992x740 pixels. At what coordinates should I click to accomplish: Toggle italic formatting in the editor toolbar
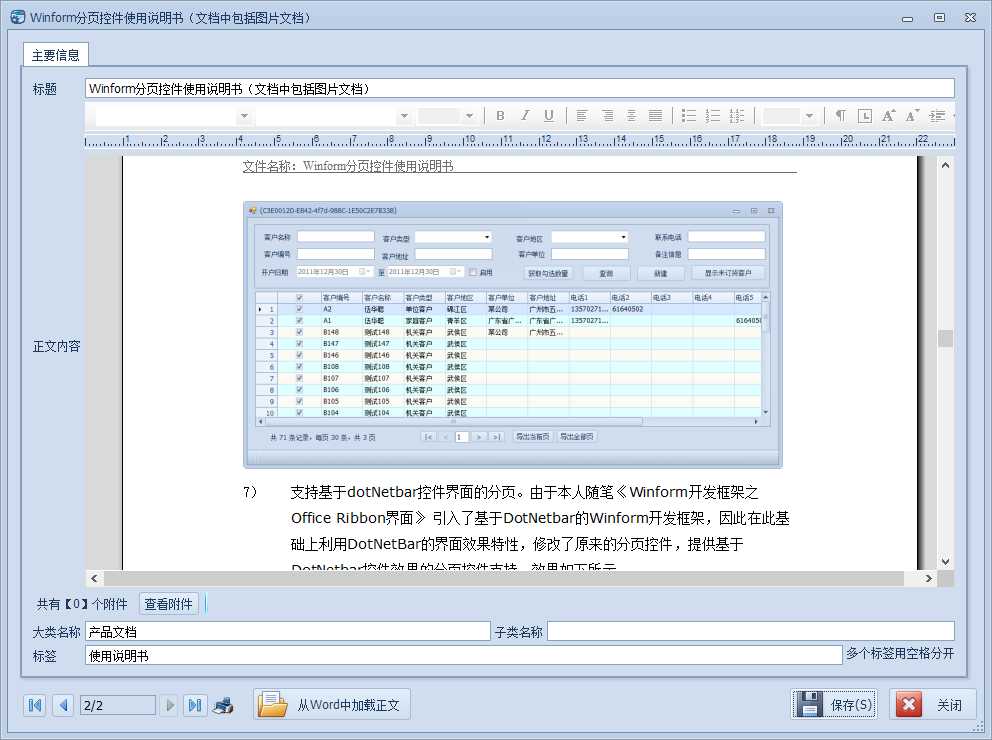[x=524, y=116]
